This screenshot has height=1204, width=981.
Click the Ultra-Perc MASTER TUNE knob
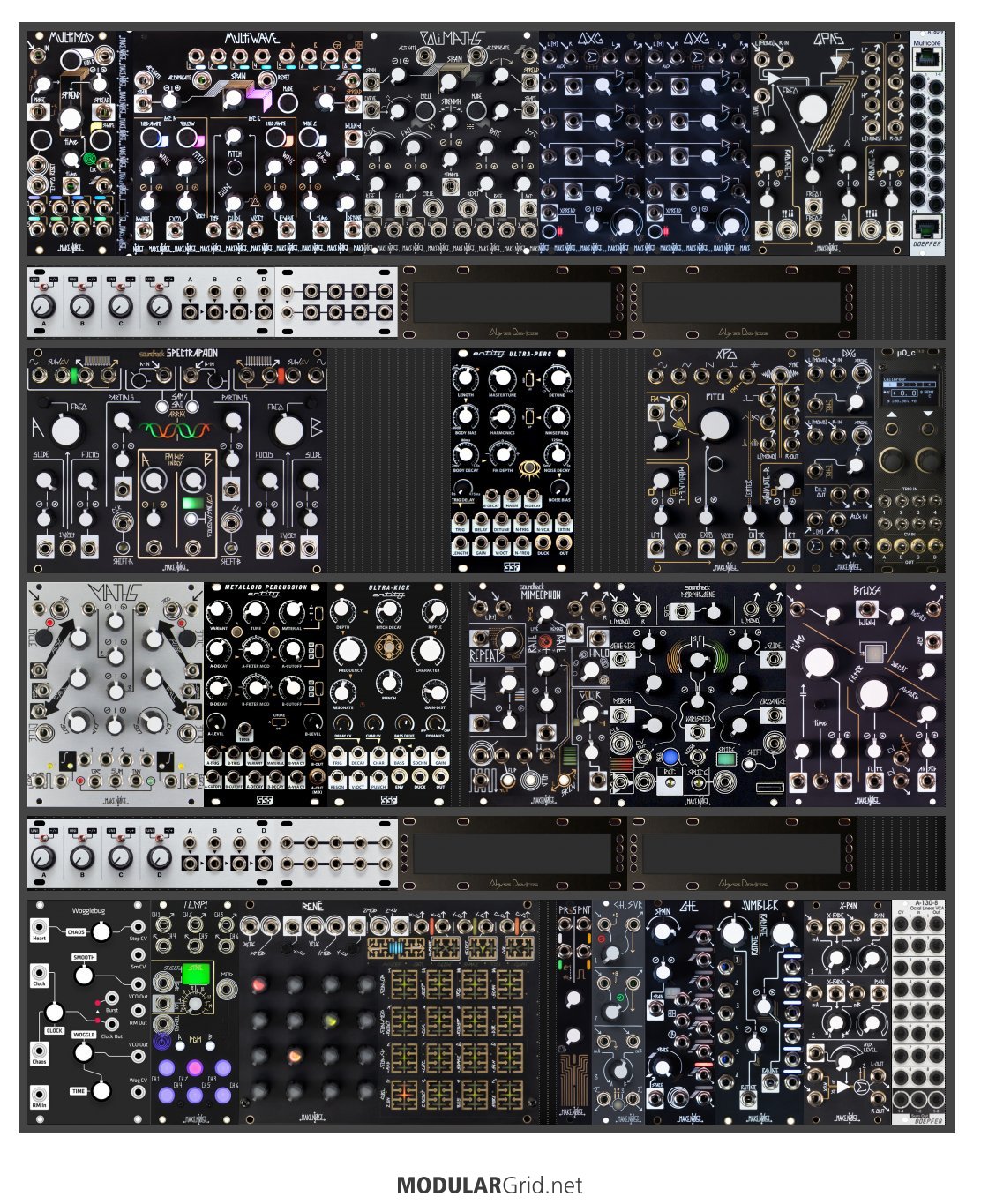point(501,378)
